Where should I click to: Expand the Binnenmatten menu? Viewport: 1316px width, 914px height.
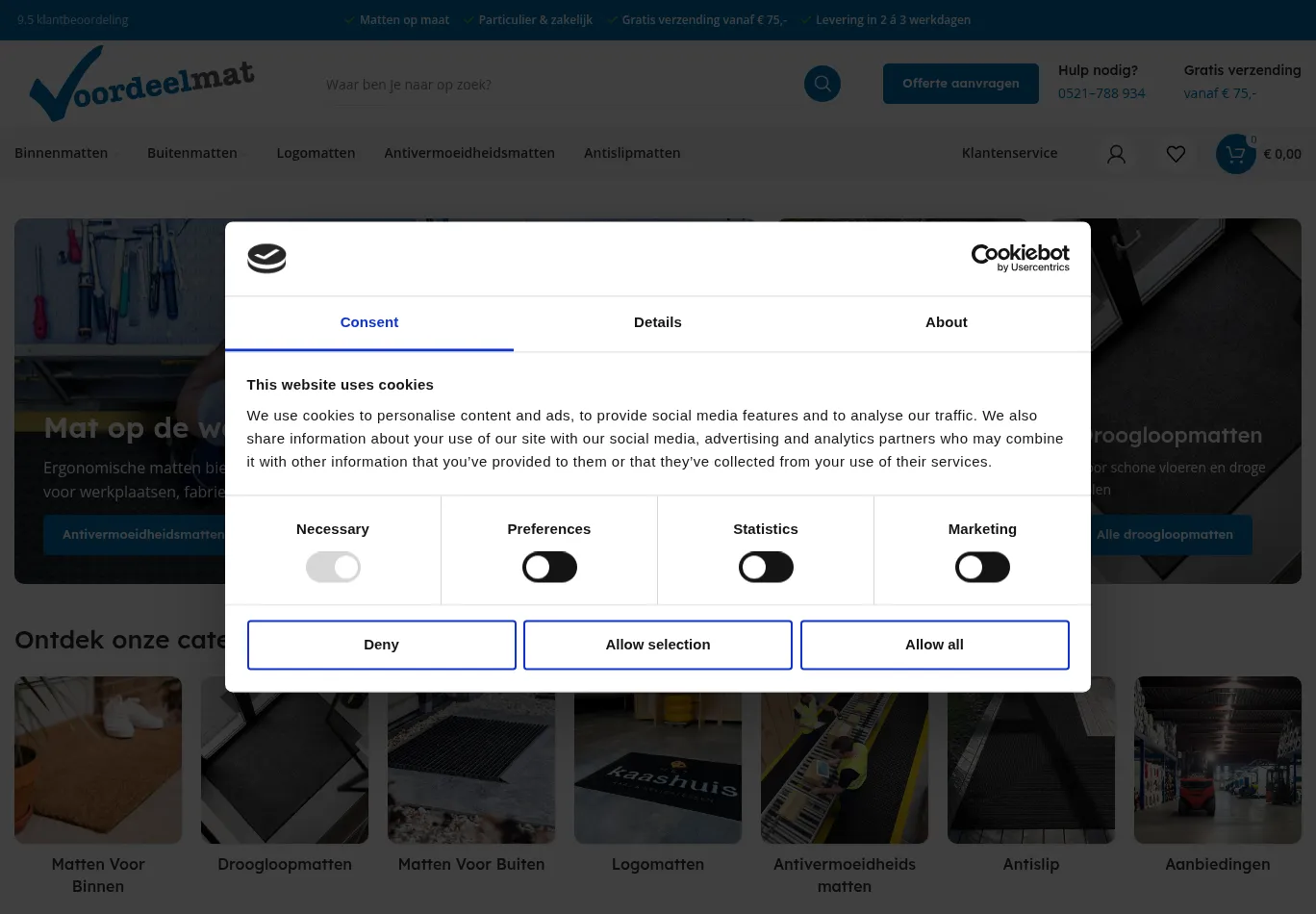click(62, 153)
